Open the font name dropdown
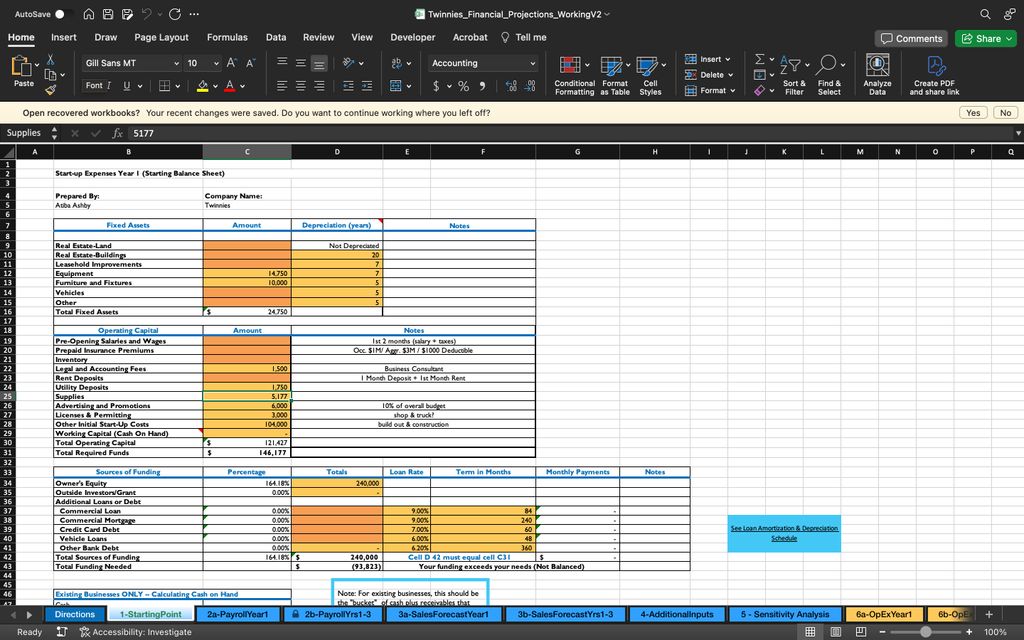Image resolution: width=1024 pixels, height=640 pixels. 176,63
